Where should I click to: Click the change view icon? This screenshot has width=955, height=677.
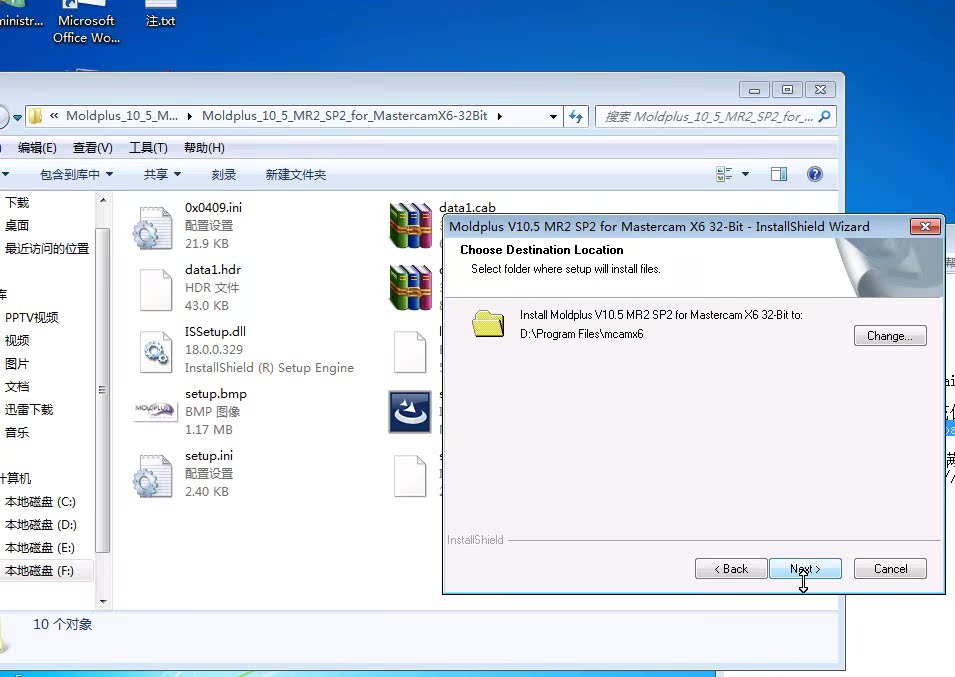(724, 174)
